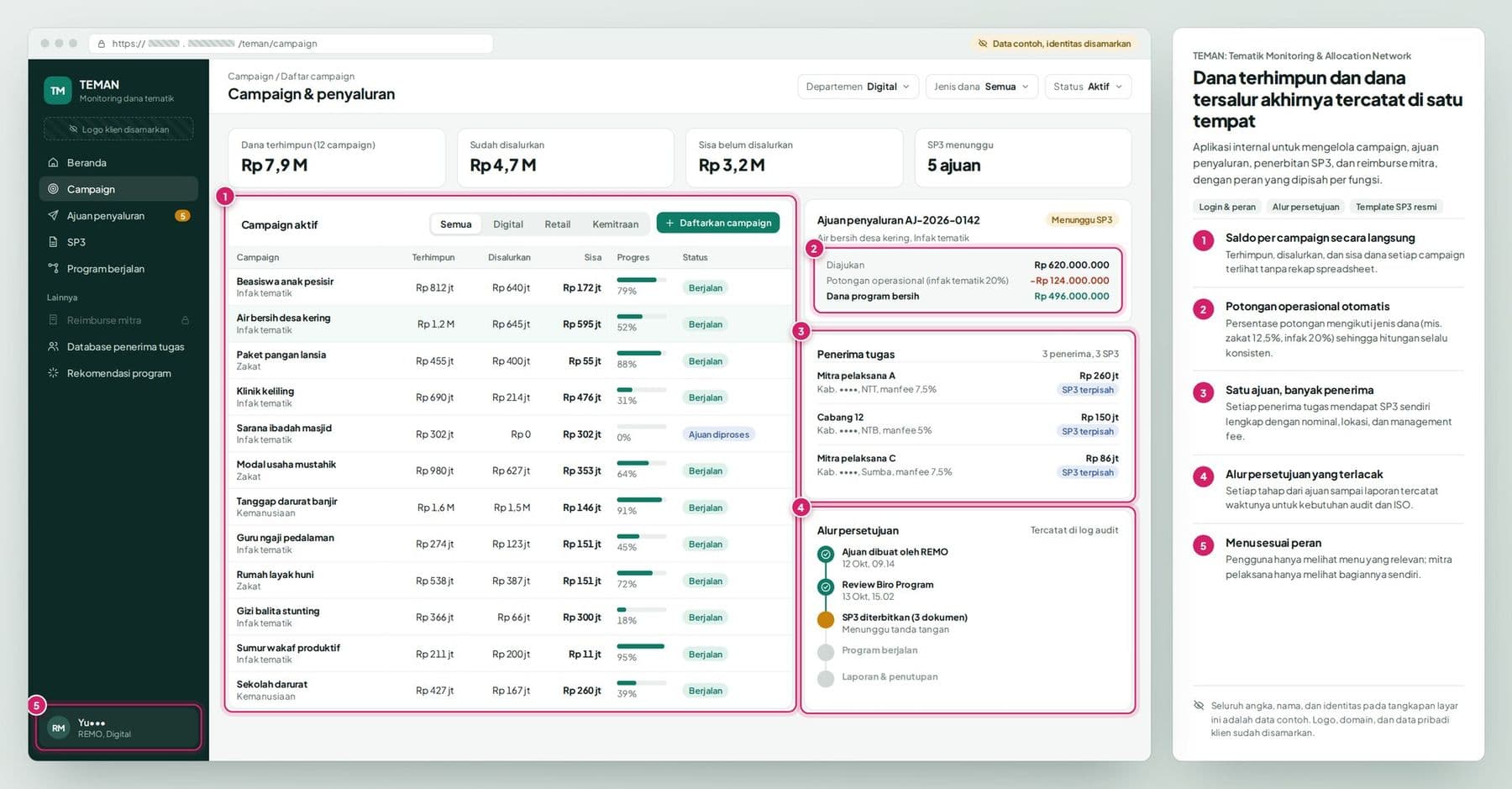The image size is (1512, 789).
Task: Open Beranda home icon in sidebar
Action: 53,162
